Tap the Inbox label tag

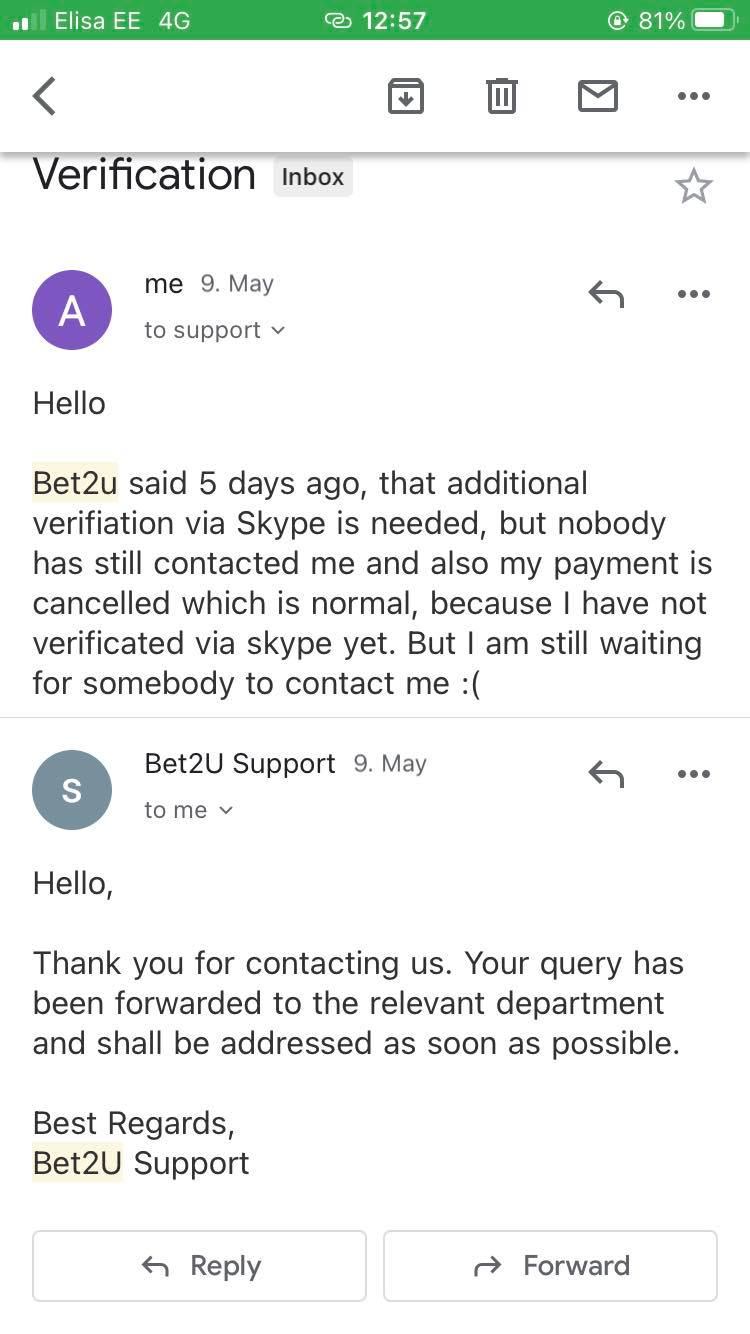[313, 177]
